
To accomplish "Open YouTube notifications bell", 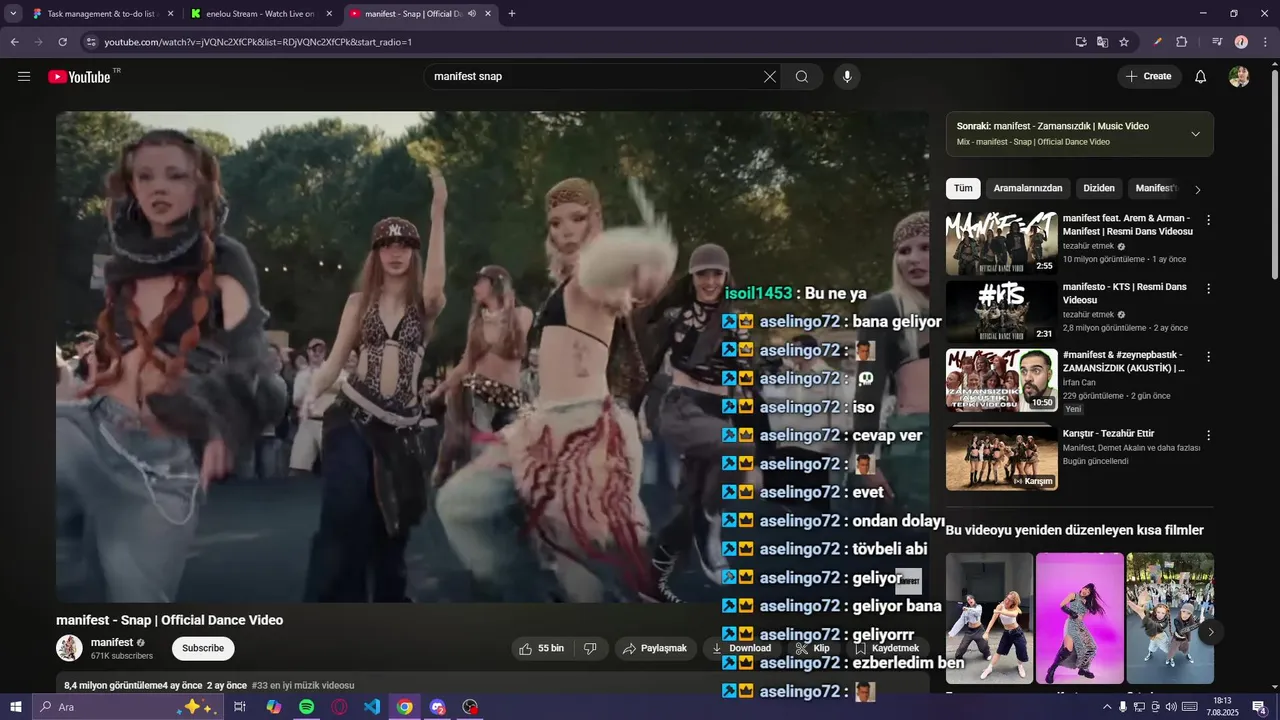I will pos(1201,76).
